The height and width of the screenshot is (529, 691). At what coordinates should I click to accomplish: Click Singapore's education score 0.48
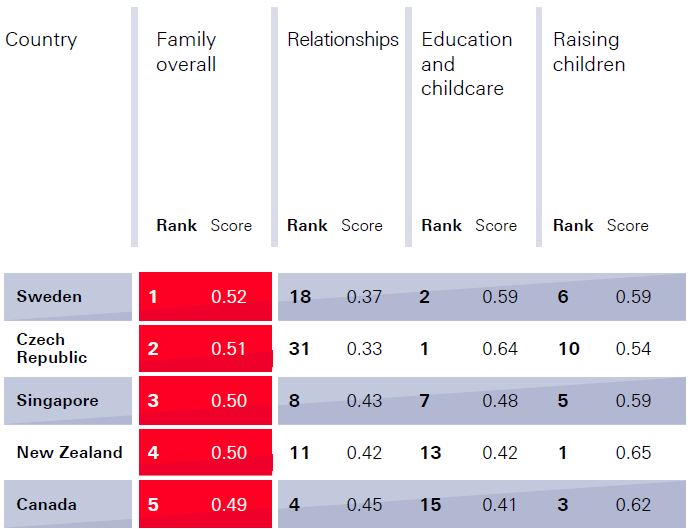[x=500, y=401]
